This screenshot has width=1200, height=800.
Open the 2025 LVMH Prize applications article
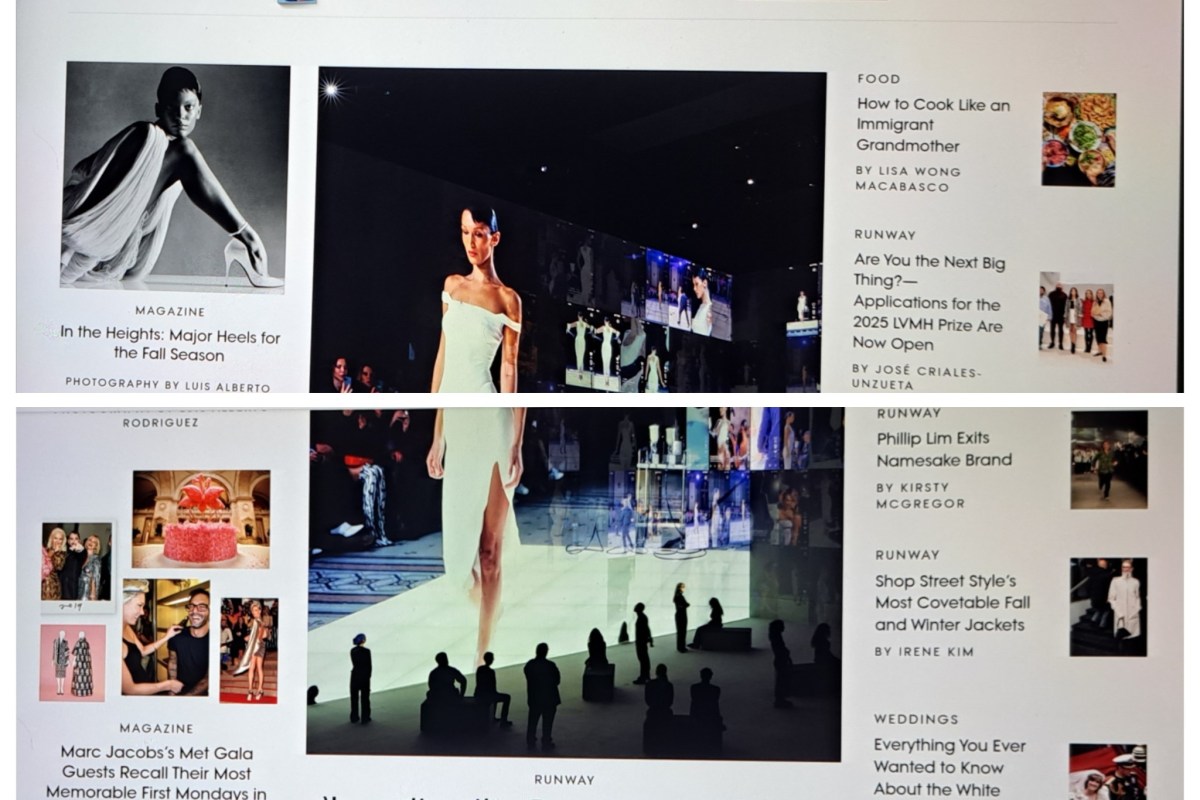click(929, 302)
